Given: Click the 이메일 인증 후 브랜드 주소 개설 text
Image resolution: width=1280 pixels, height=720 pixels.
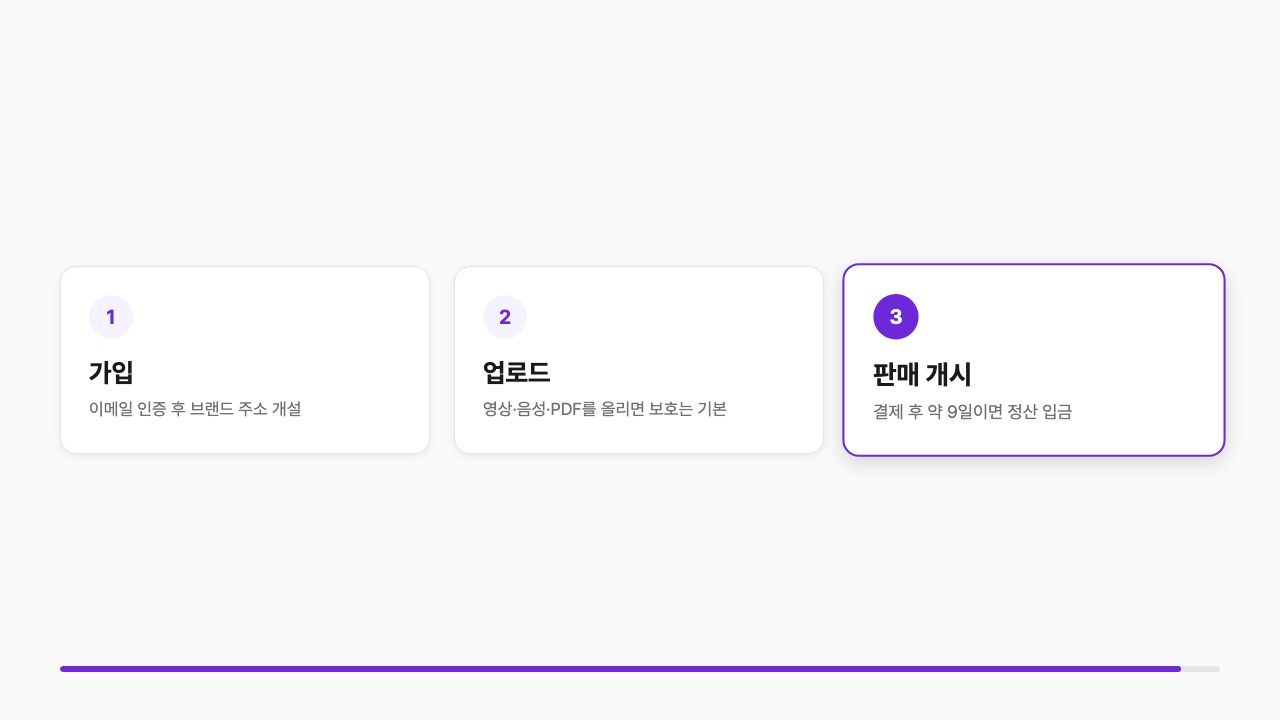Looking at the screenshot, I should [195, 409].
